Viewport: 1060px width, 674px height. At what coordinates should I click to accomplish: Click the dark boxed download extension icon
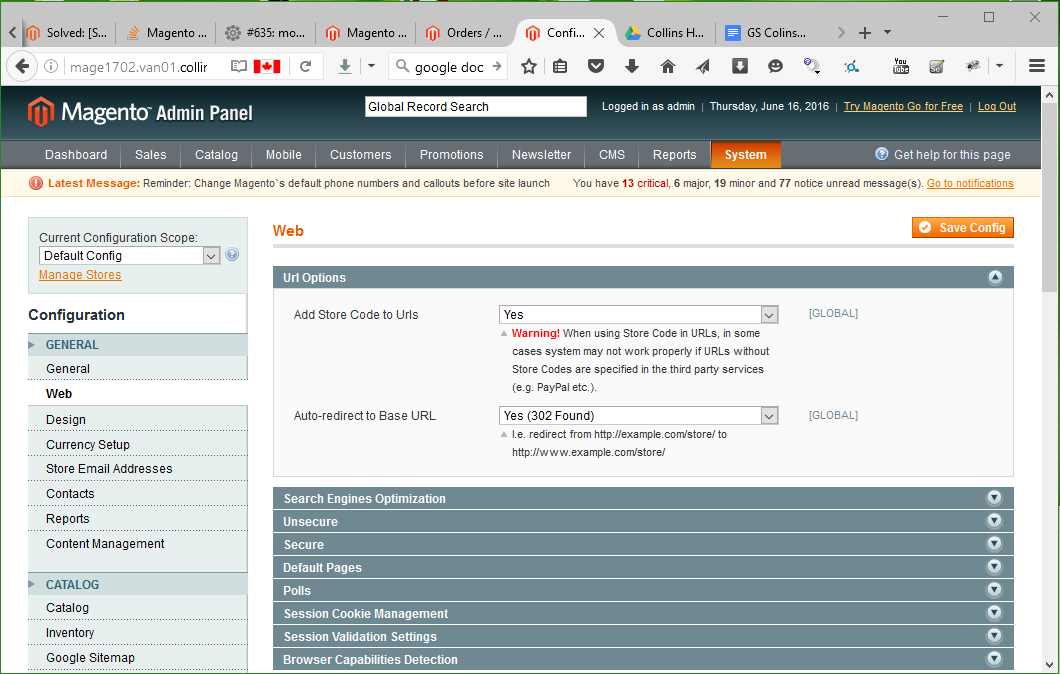tap(740, 66)
